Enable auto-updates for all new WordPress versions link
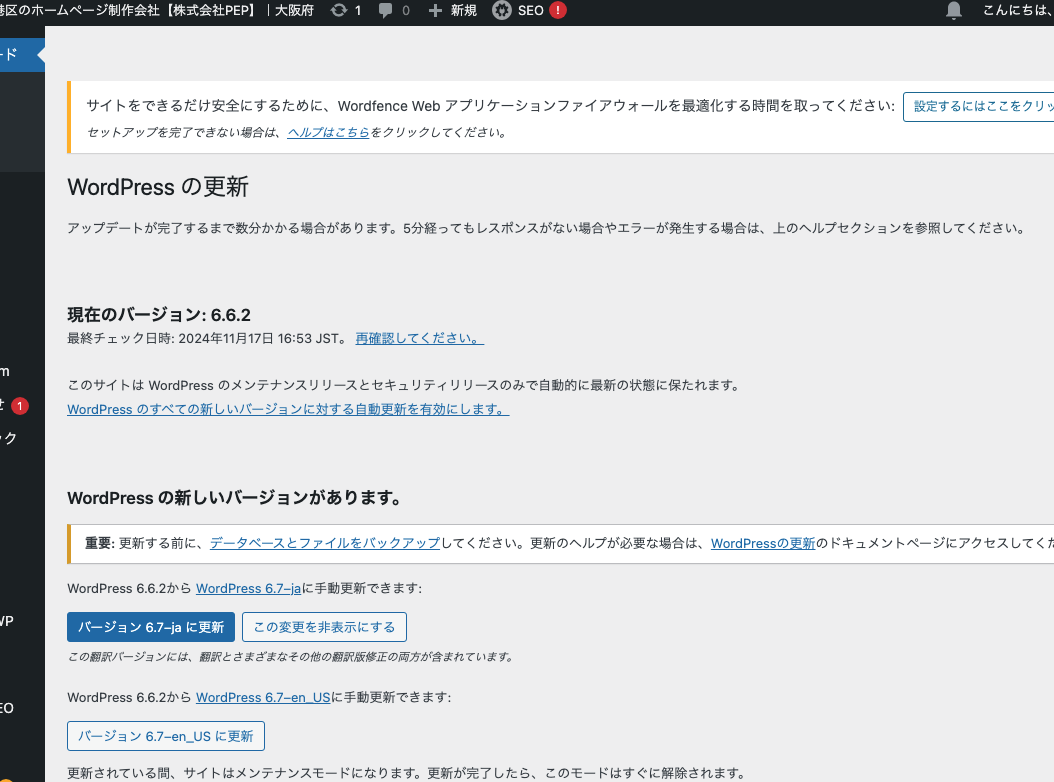1054x782 pixels. coord(288,409)
